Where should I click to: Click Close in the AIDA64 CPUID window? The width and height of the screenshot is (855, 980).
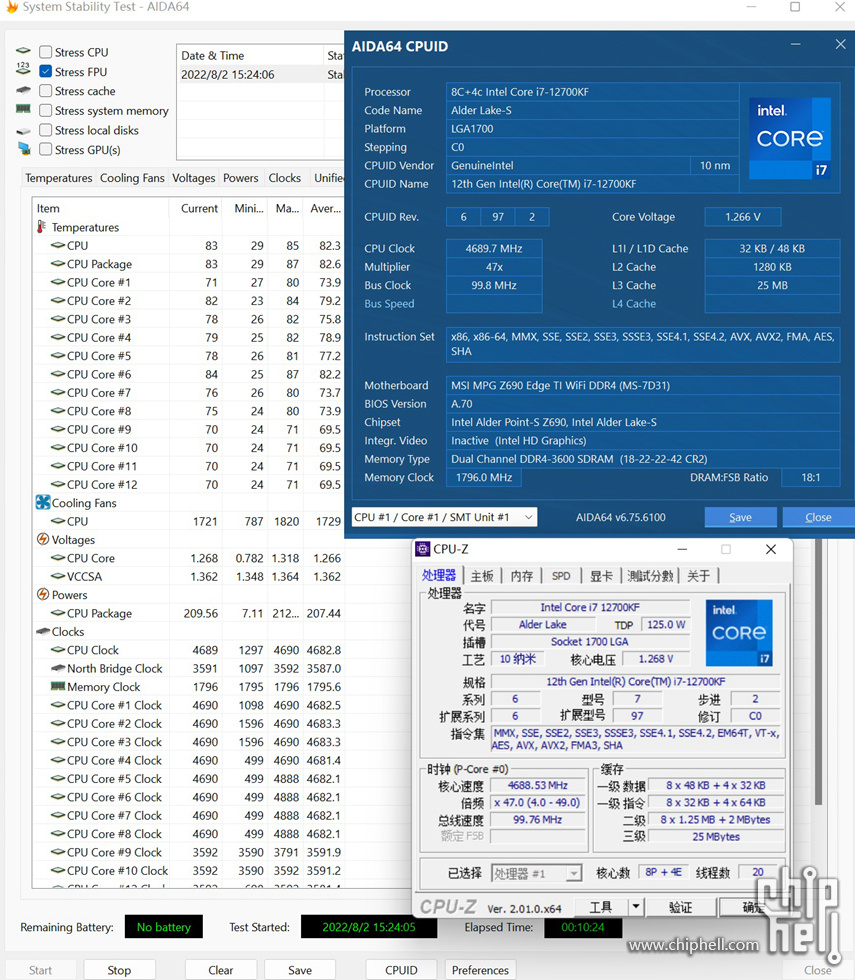point(818,517)
